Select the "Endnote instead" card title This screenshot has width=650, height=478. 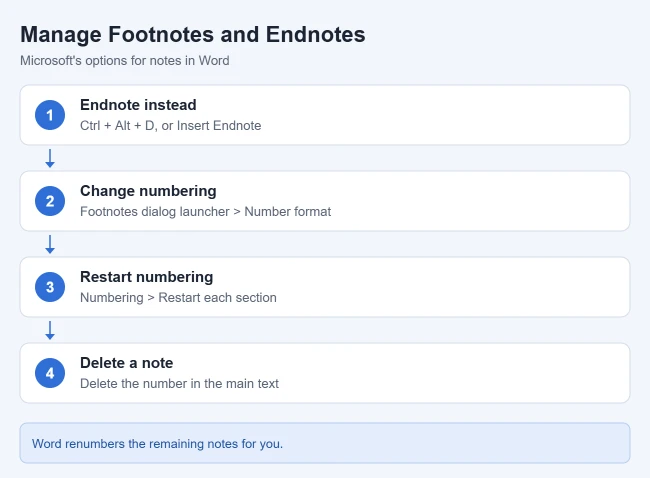point(138,105)
